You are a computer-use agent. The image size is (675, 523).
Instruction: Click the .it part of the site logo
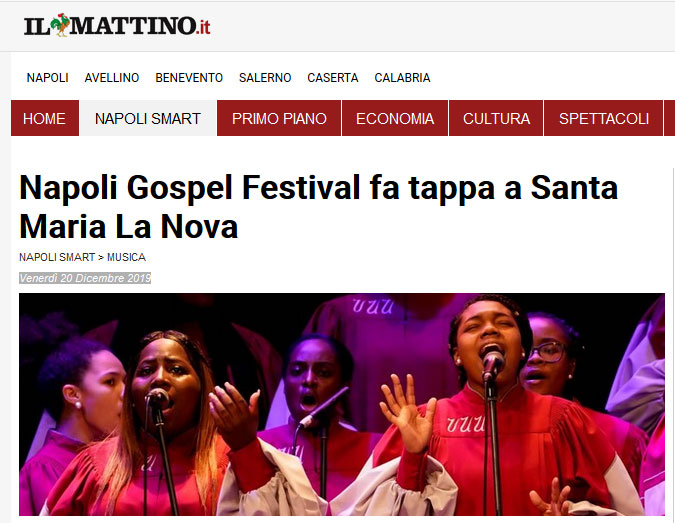[203, 28]
